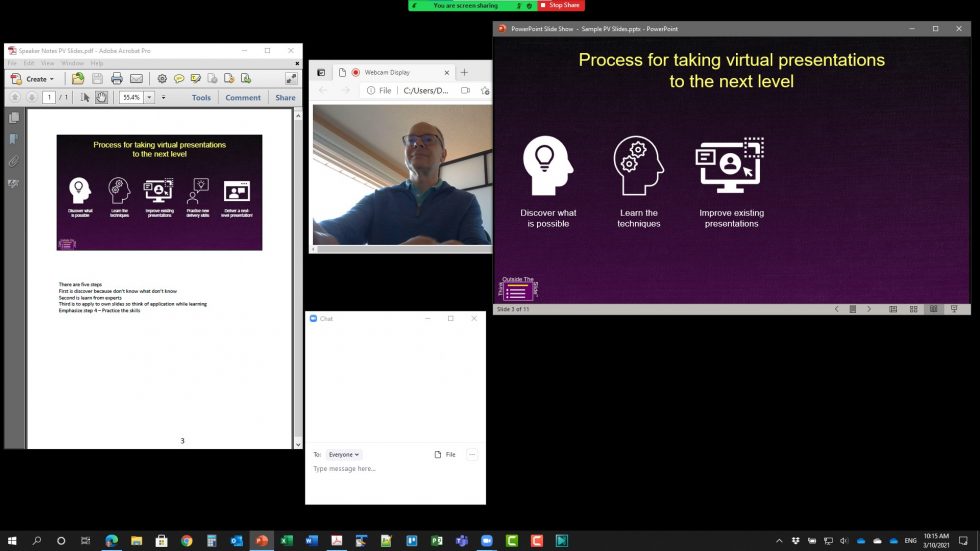
Task: Open Acrobat's gear settings icon
Action: [162, 79]
